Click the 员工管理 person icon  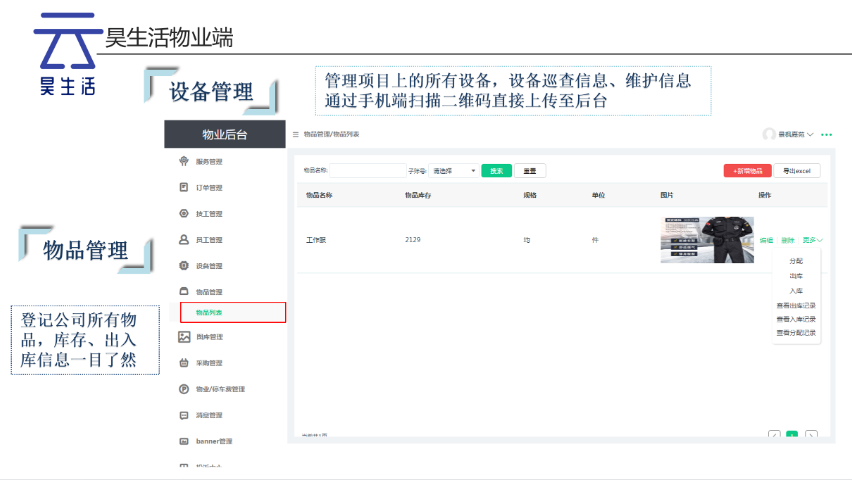184,239
